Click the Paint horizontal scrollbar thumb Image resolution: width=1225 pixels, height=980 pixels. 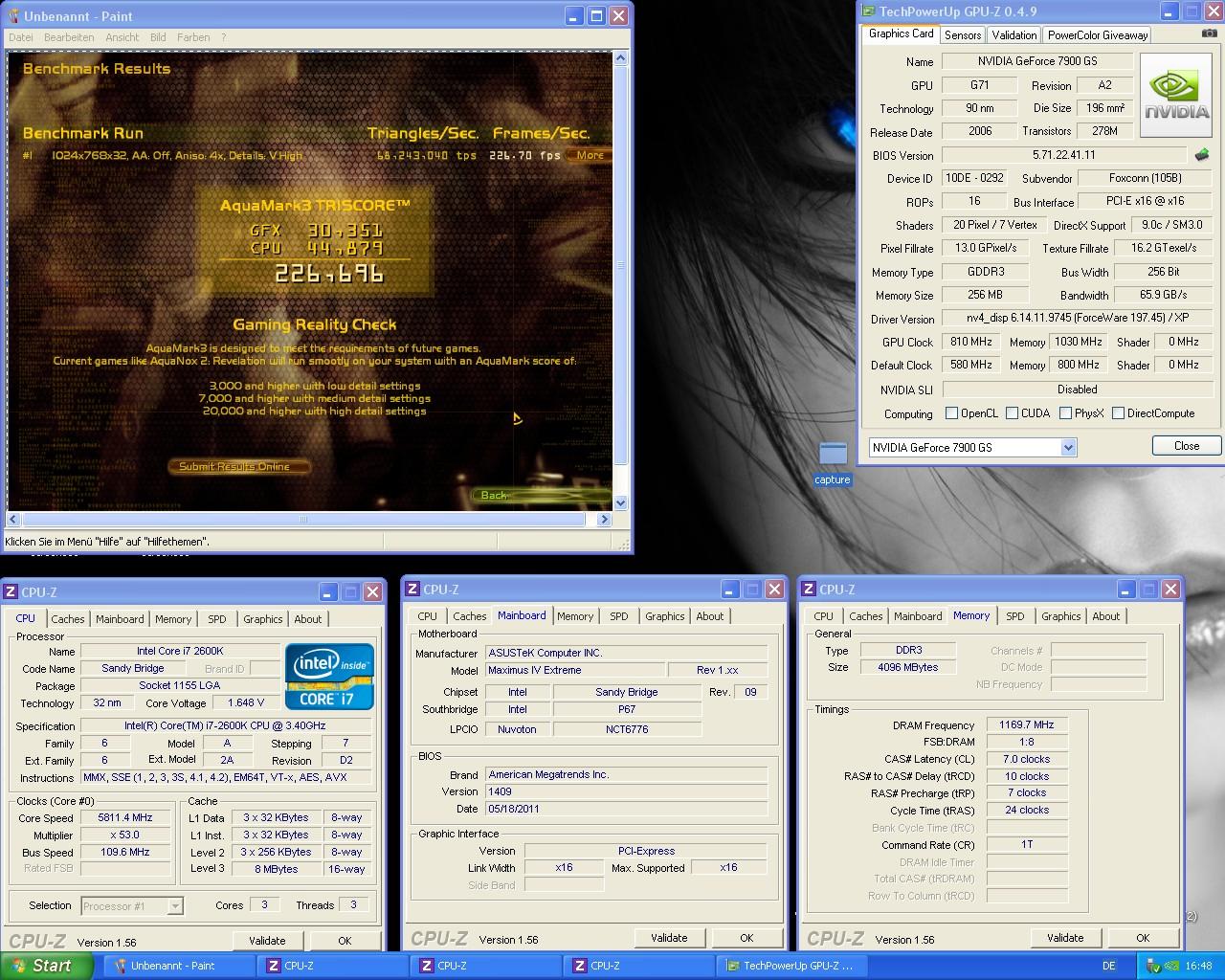[303, 520]
